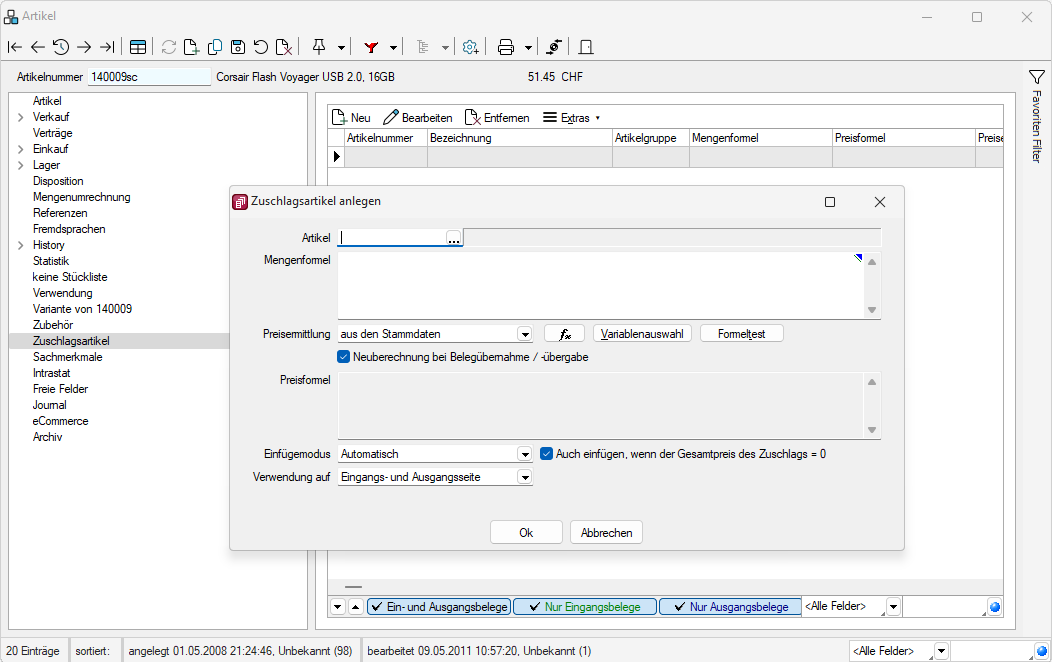Viewport: 1052px width, 662px height.
Task: Open the Verwendung auf dropdown
Action: (x=525, y=477)
